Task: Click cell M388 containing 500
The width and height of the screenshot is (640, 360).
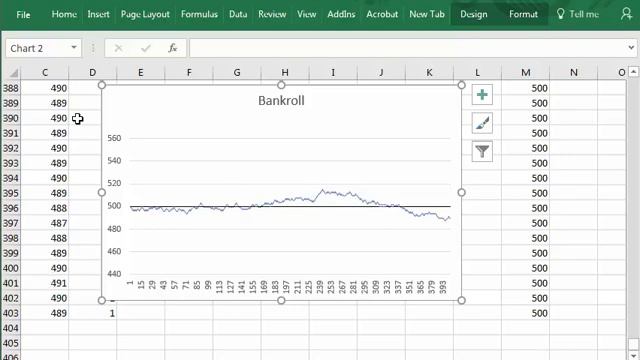Action: [525, 88]
